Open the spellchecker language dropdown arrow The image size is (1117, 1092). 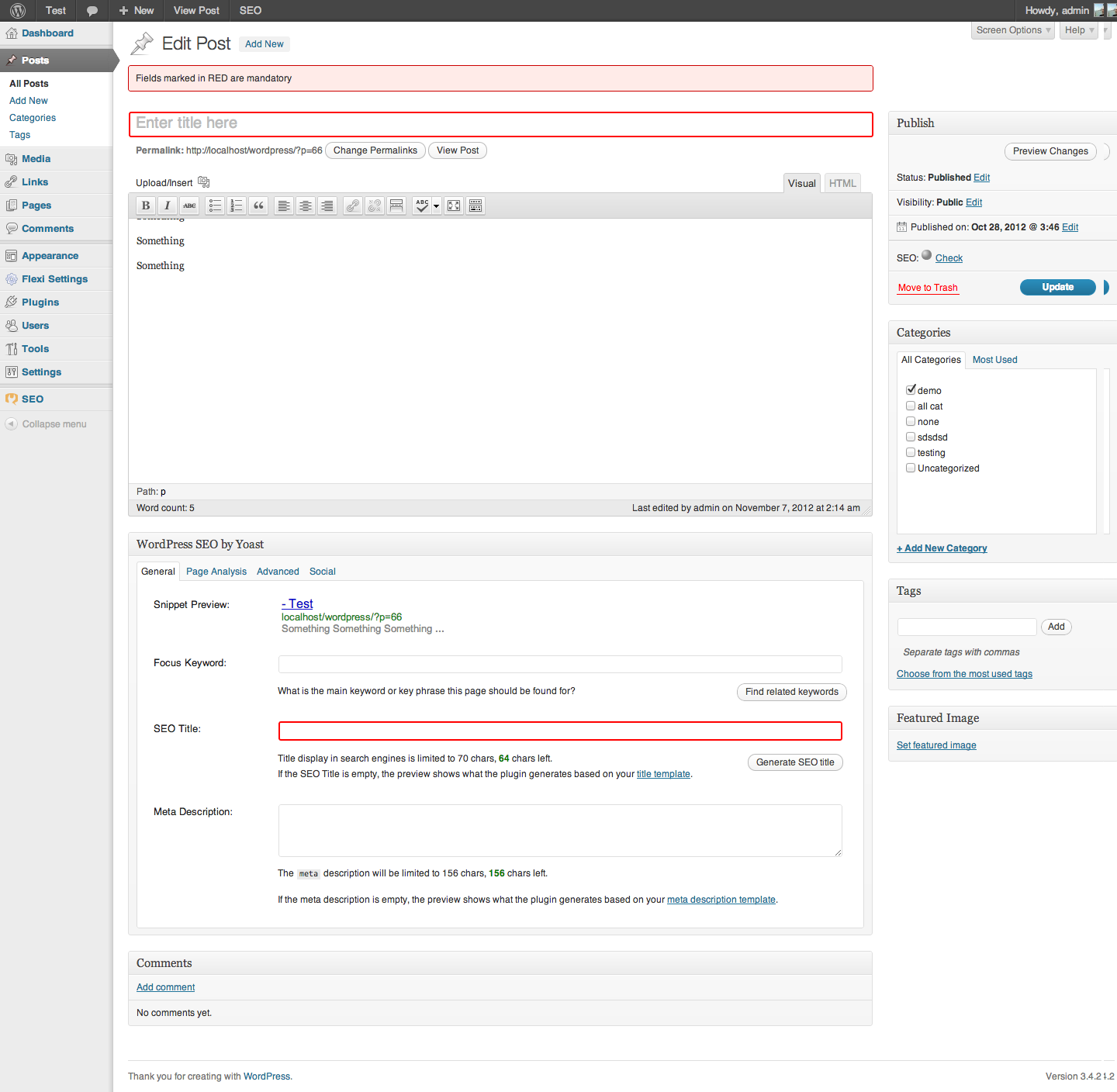[437, 206]
